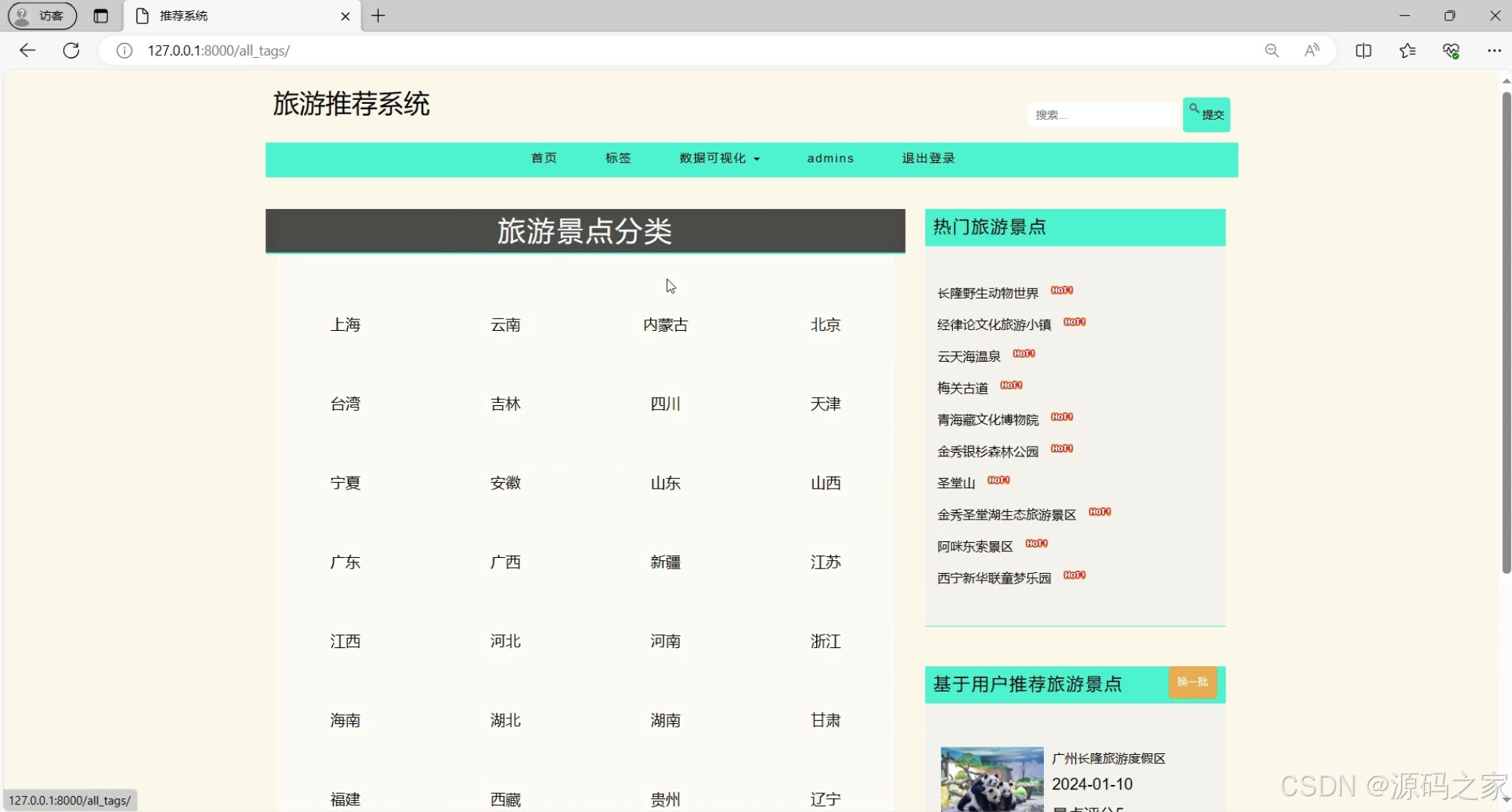Open the admins menu item
Screen dimensions: 1512x812
(x=830, y=159)
